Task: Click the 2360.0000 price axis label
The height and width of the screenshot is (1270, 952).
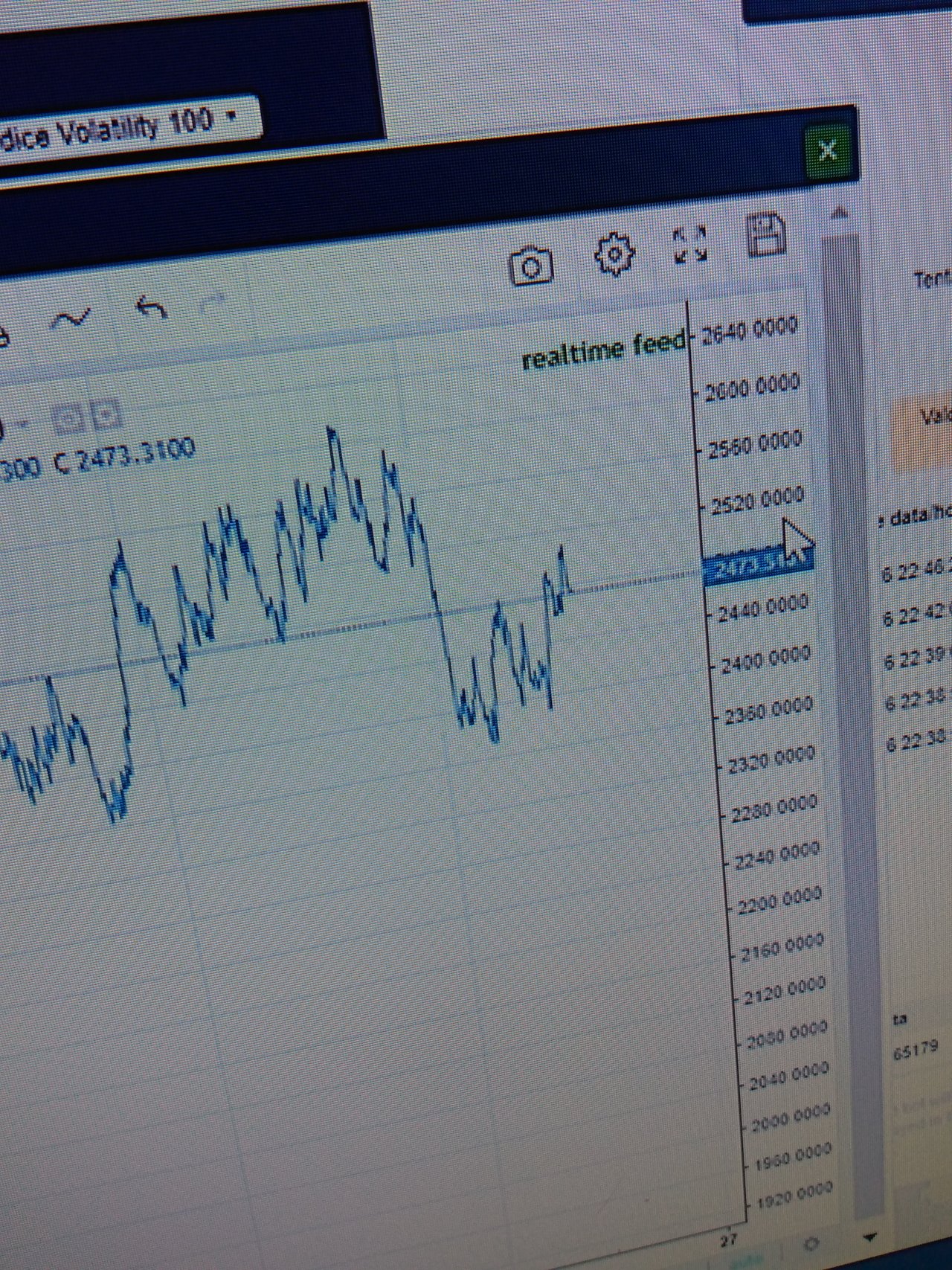Action: (768, 709)
